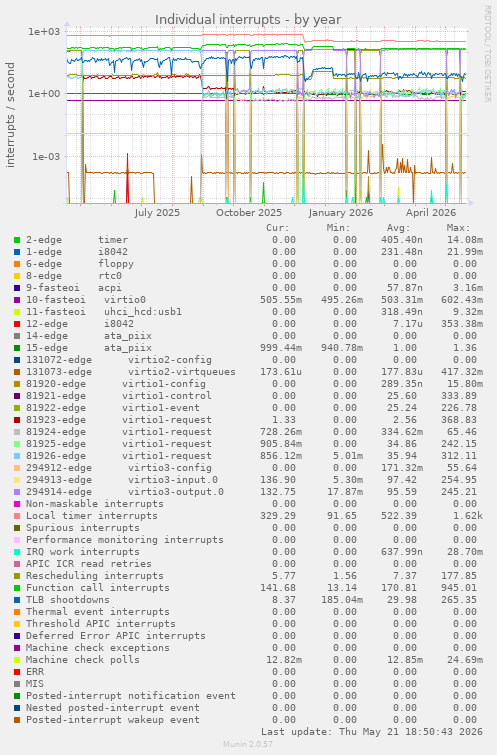Select the purple swatch for 10-fasteoi virtio0
Viewport: 497px width, 755px height.
pyautogui.click(x=17, y=300)
